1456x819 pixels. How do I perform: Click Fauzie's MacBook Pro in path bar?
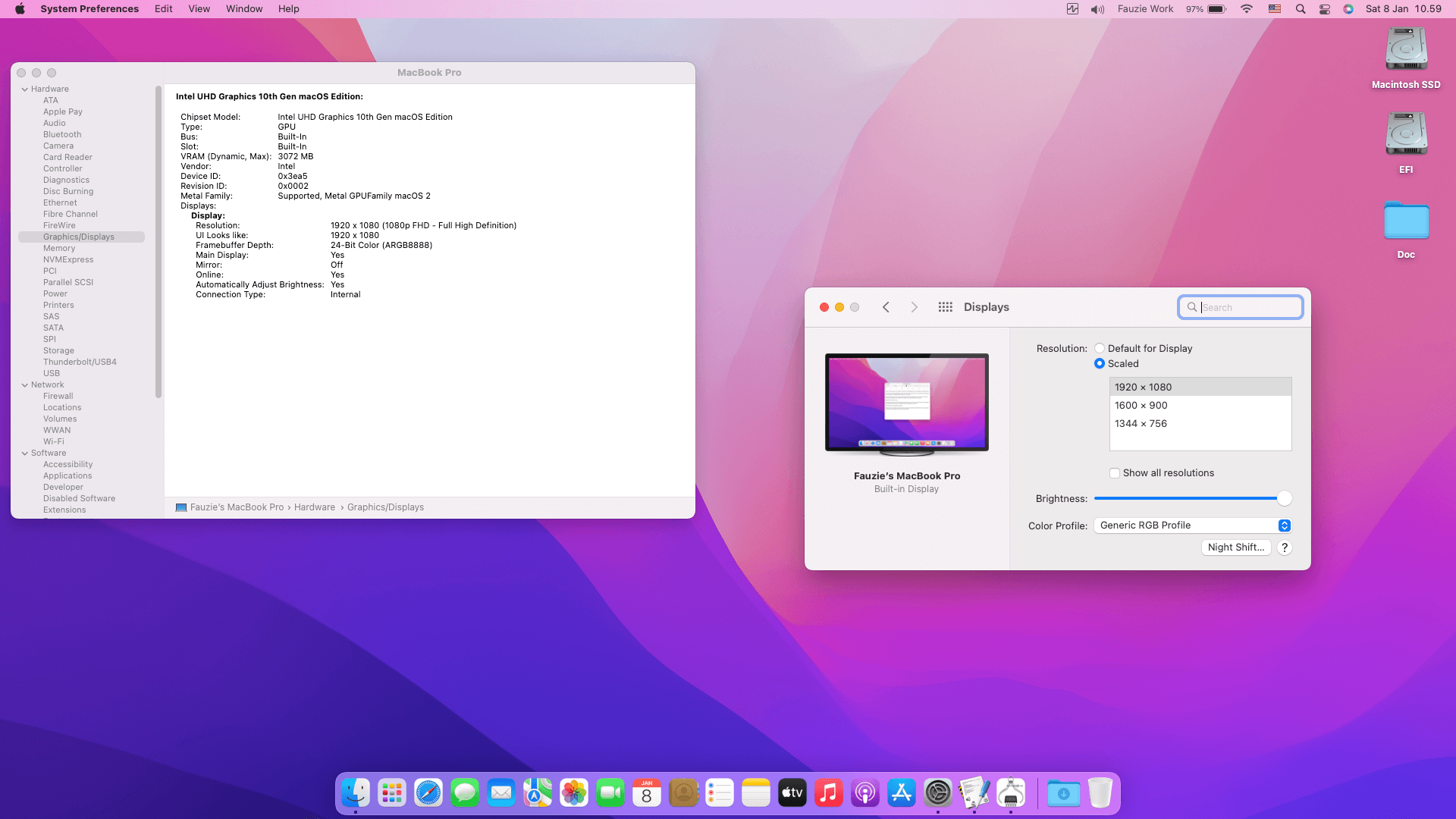[237, 507]
